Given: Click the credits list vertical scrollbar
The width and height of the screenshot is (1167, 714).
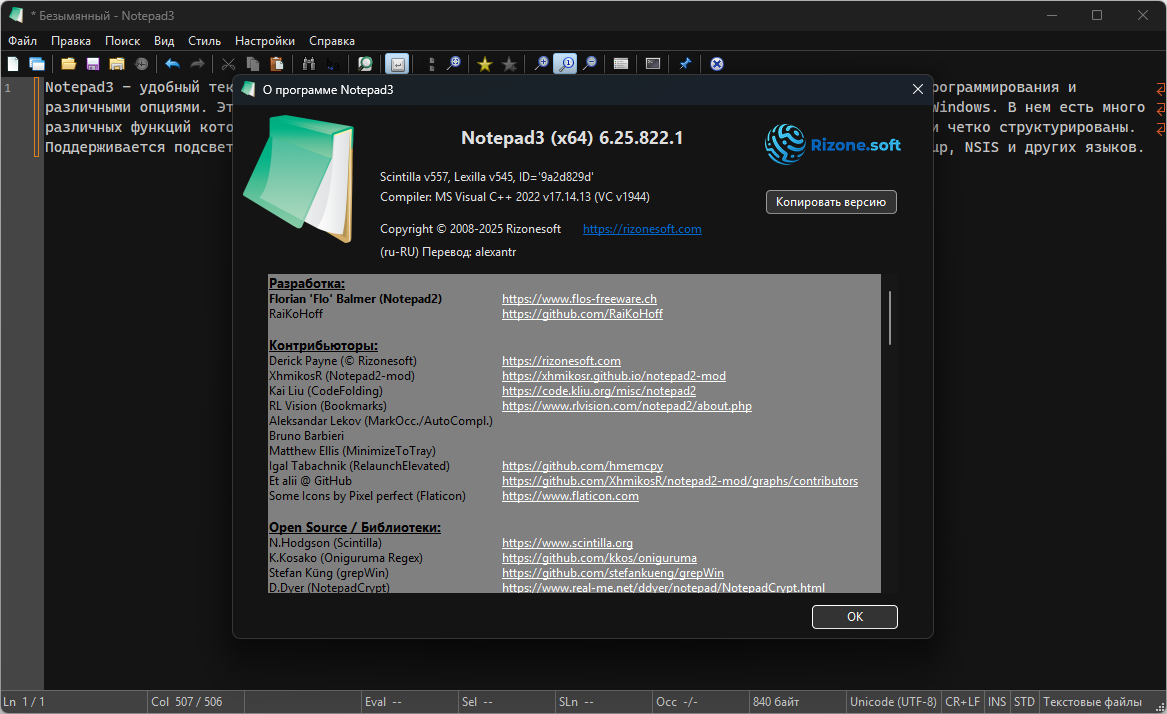Looking at the screenshot, I should pos(889,318).
